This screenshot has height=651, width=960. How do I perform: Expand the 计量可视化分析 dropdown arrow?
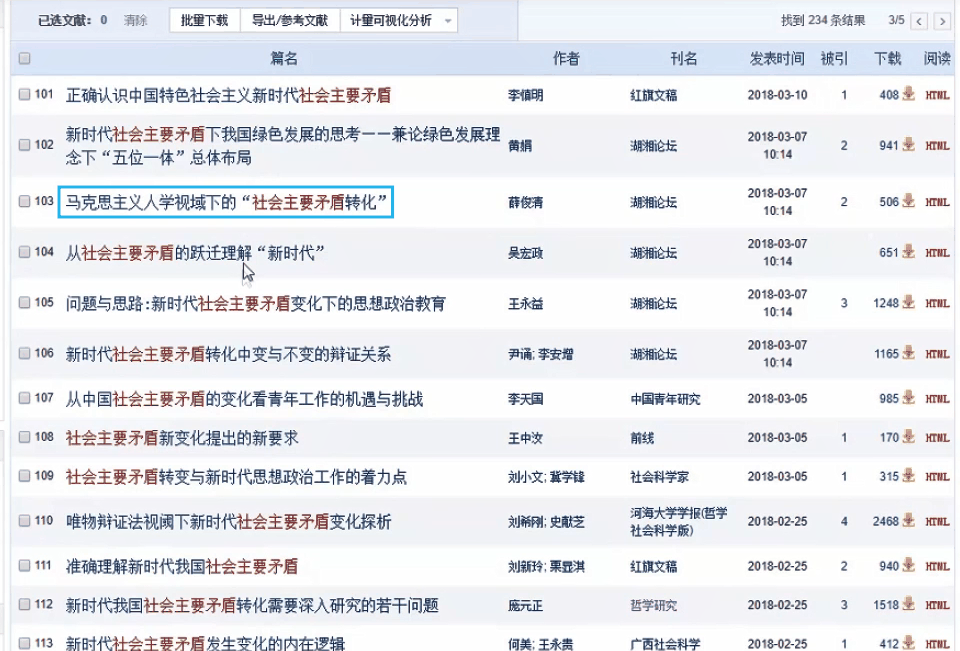tap(448, 21)
